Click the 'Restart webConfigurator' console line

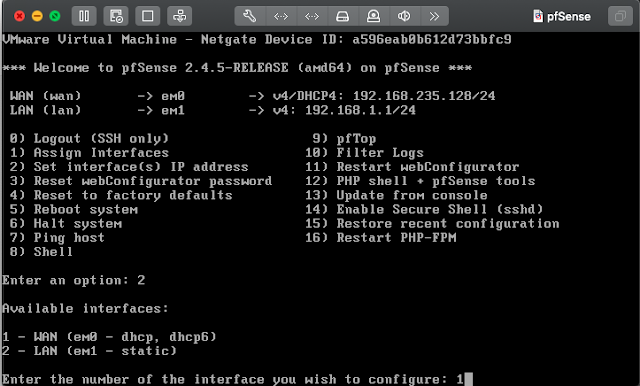pos(412,167)
